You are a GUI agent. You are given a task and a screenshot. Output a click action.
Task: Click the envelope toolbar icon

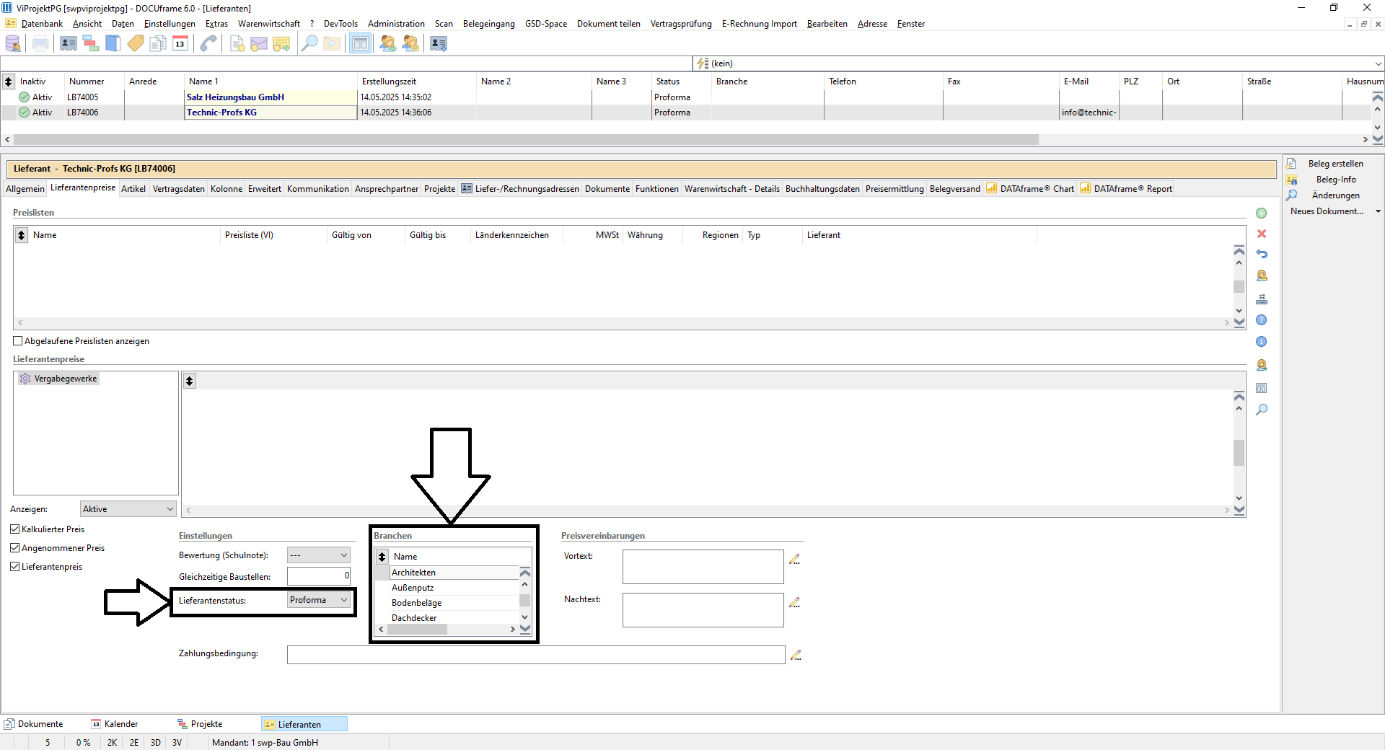[259, 43]
